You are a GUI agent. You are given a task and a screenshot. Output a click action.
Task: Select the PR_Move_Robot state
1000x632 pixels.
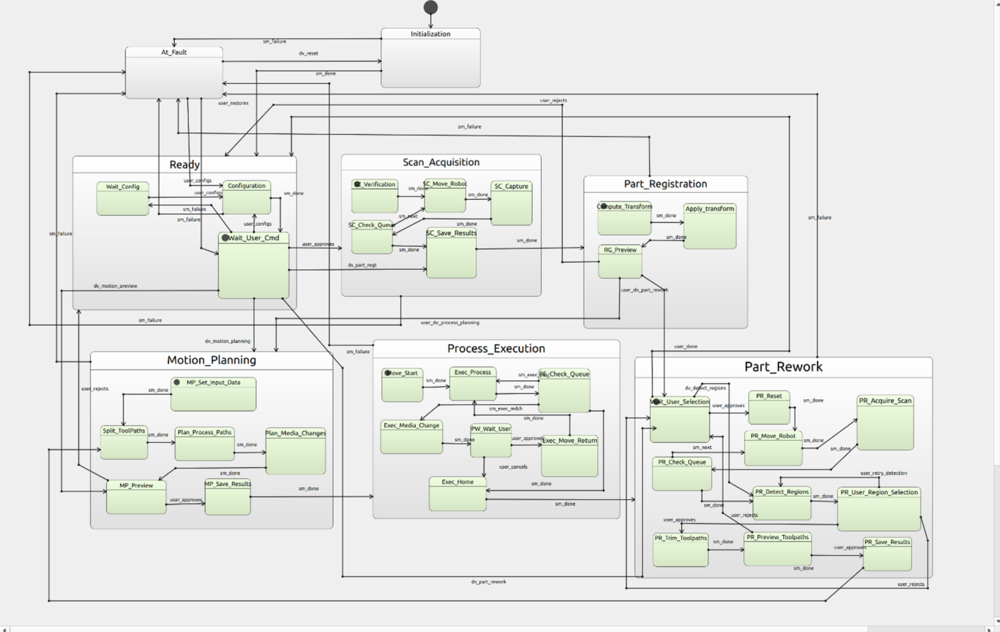(773, 448)
